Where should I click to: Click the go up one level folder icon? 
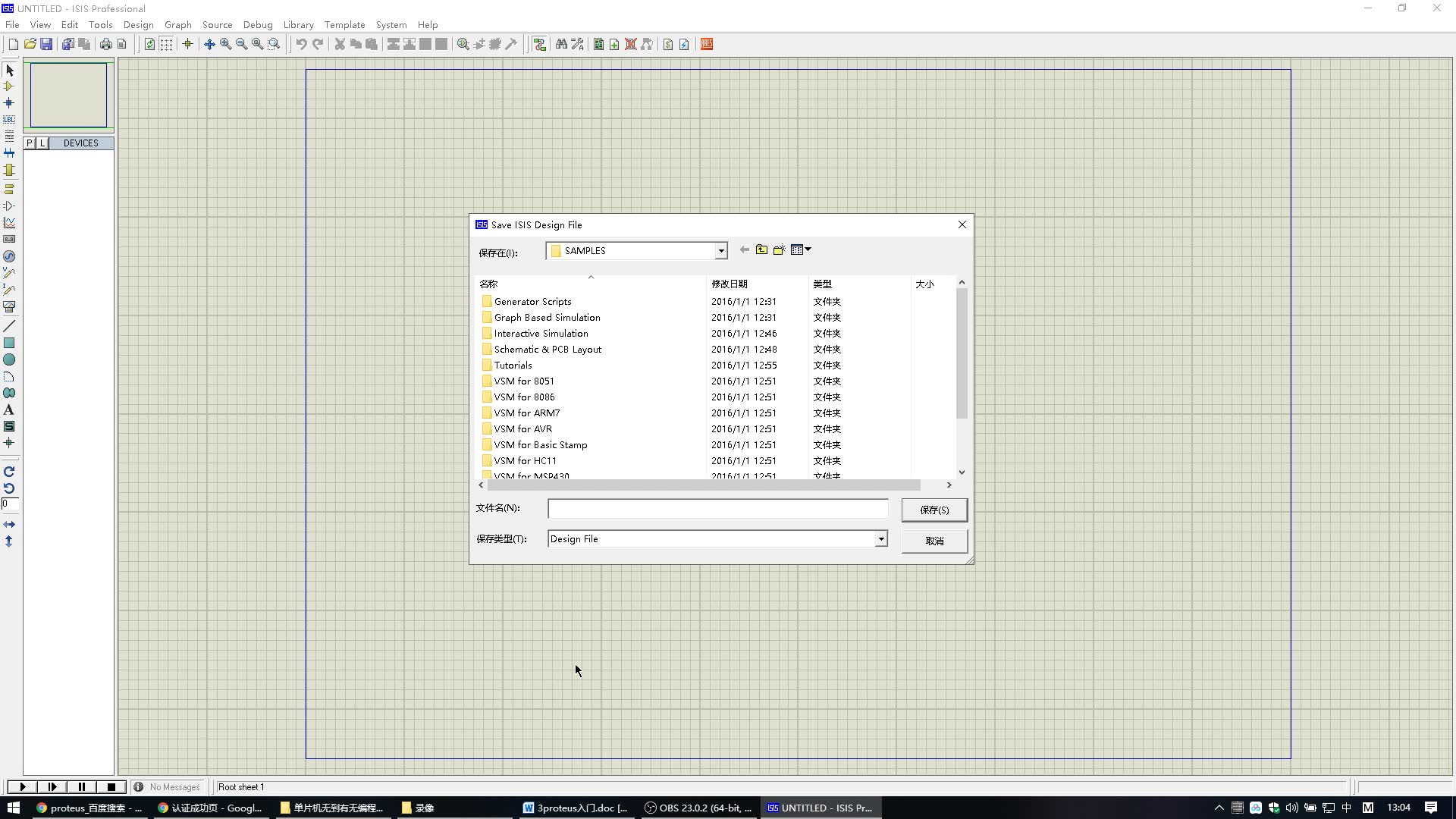[761, 249]
